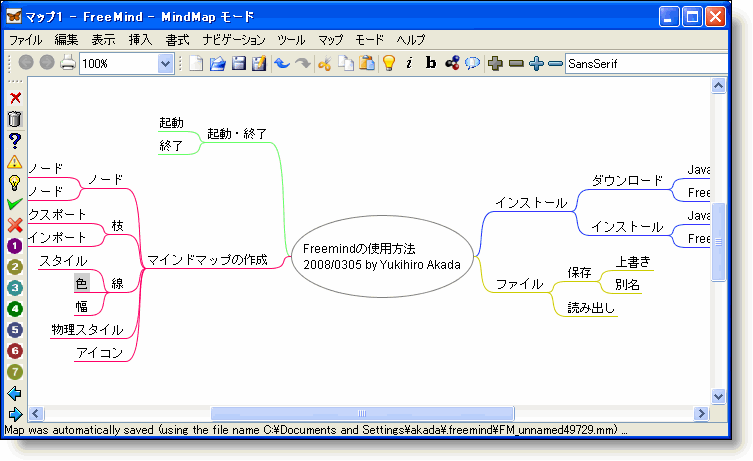
Task: Add the green check mark icon
Action: 15,204
